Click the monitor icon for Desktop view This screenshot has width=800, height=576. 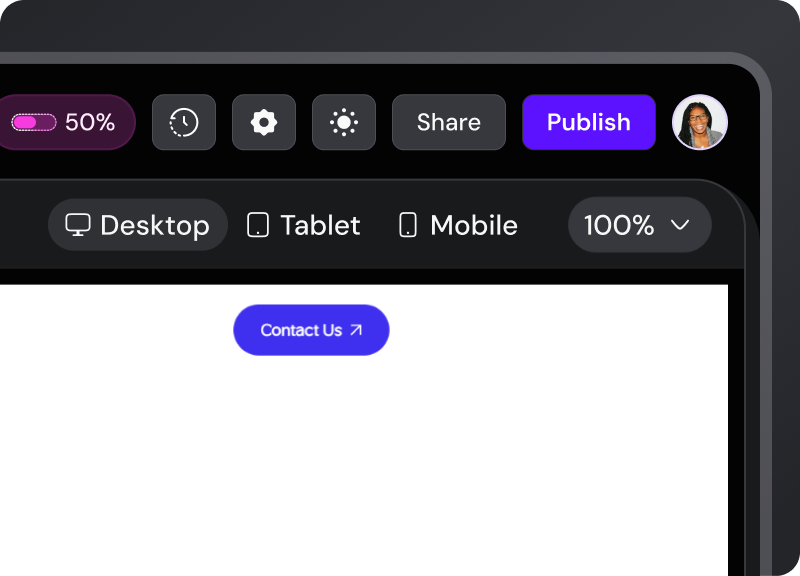pyautogui.click(x=78, y=225)
